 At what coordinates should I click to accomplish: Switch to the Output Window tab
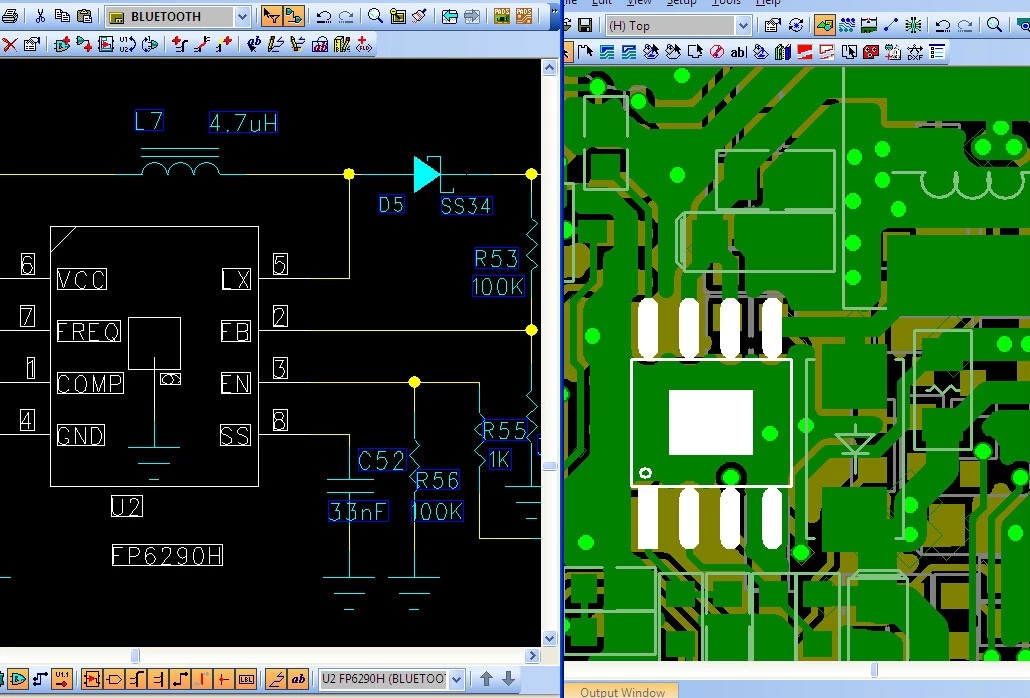[x=622, y=692]
